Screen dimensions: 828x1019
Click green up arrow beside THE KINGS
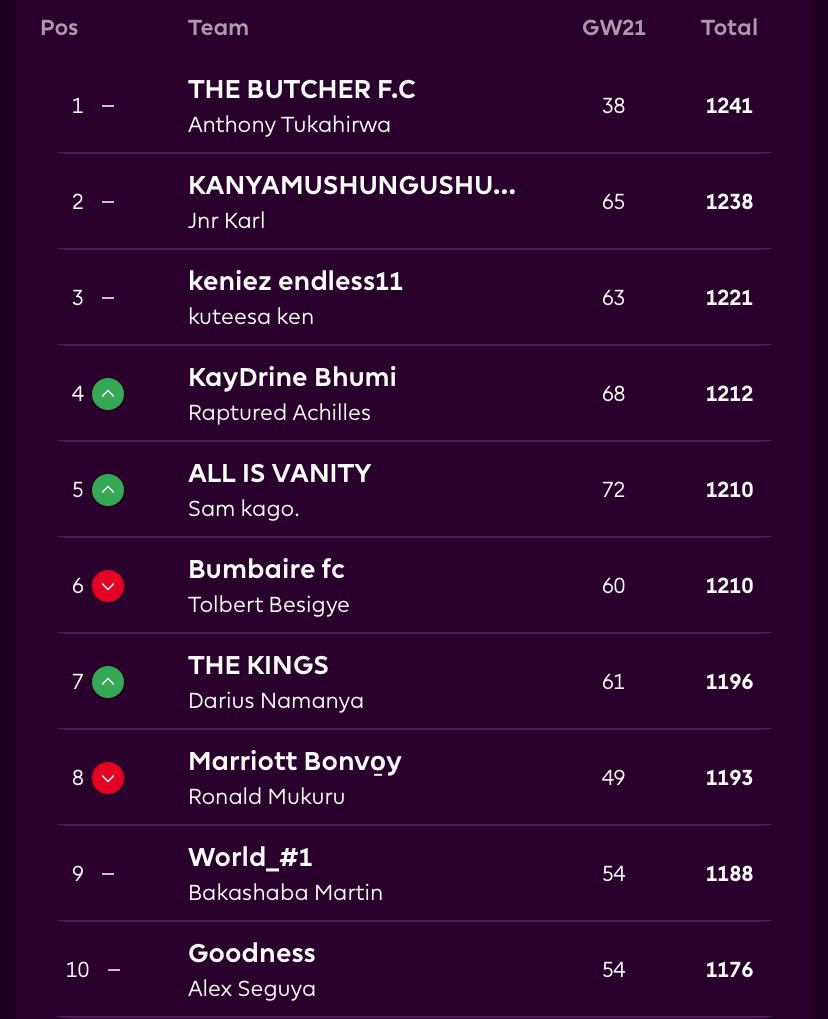[x=108, y=682]
